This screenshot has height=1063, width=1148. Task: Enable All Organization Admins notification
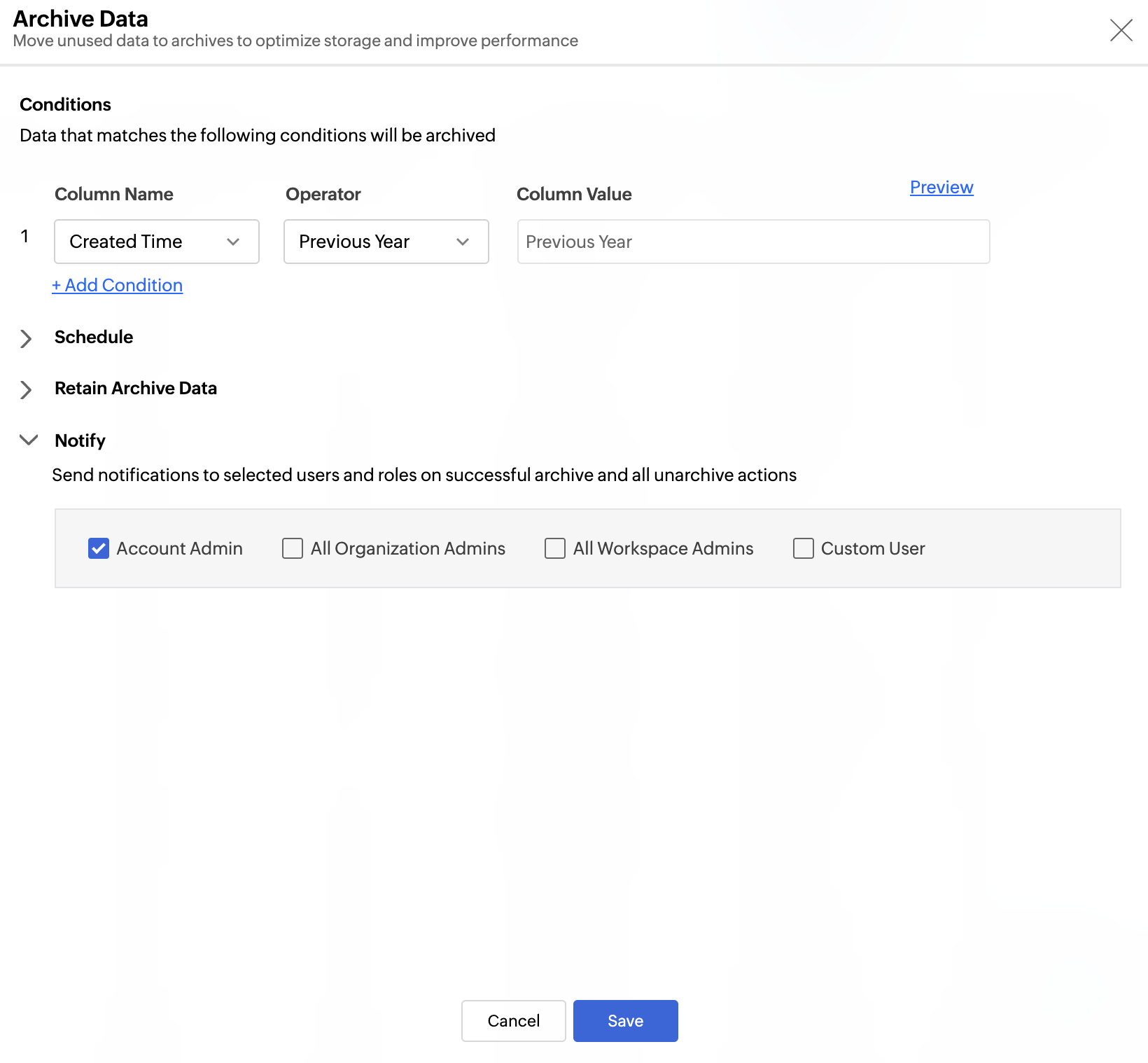click(x=293, y=548)
